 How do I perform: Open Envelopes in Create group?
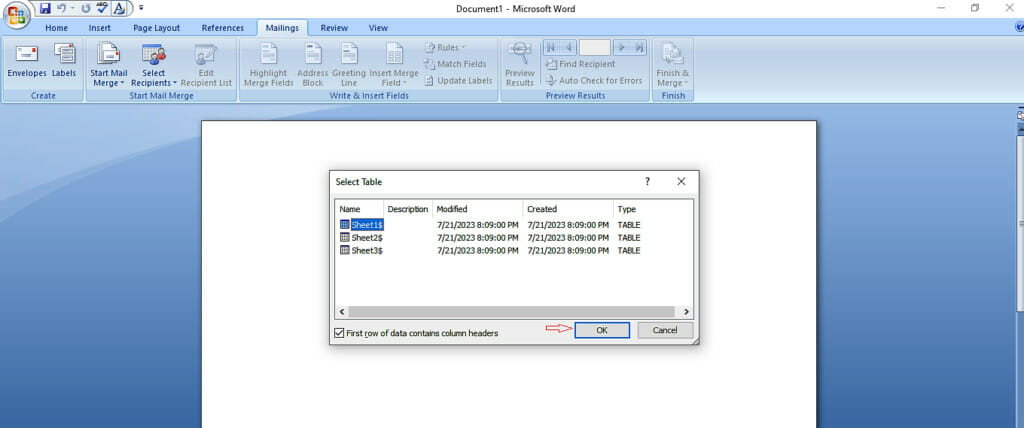click(x=27, y=62)
